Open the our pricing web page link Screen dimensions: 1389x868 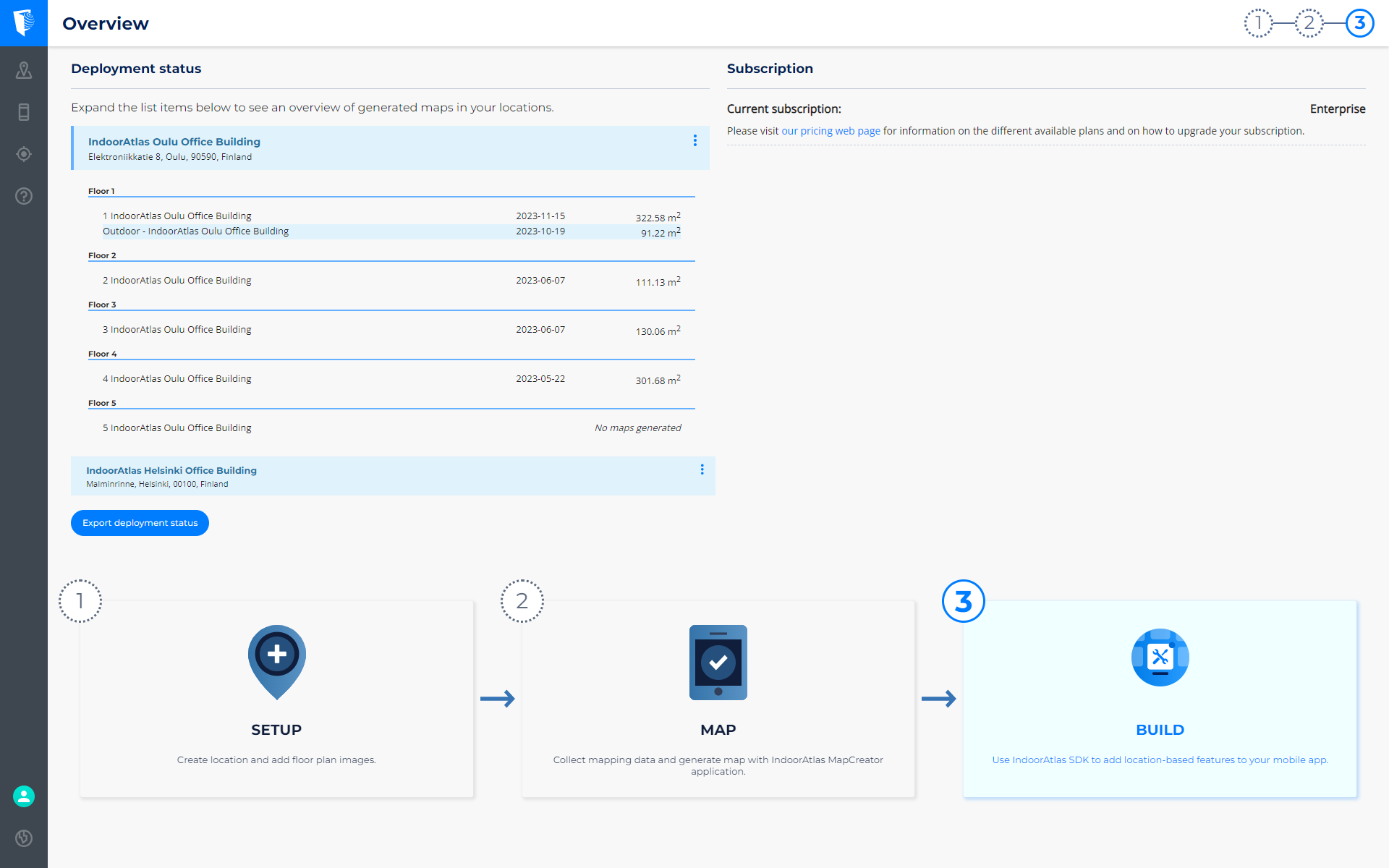tap(831, 131)
